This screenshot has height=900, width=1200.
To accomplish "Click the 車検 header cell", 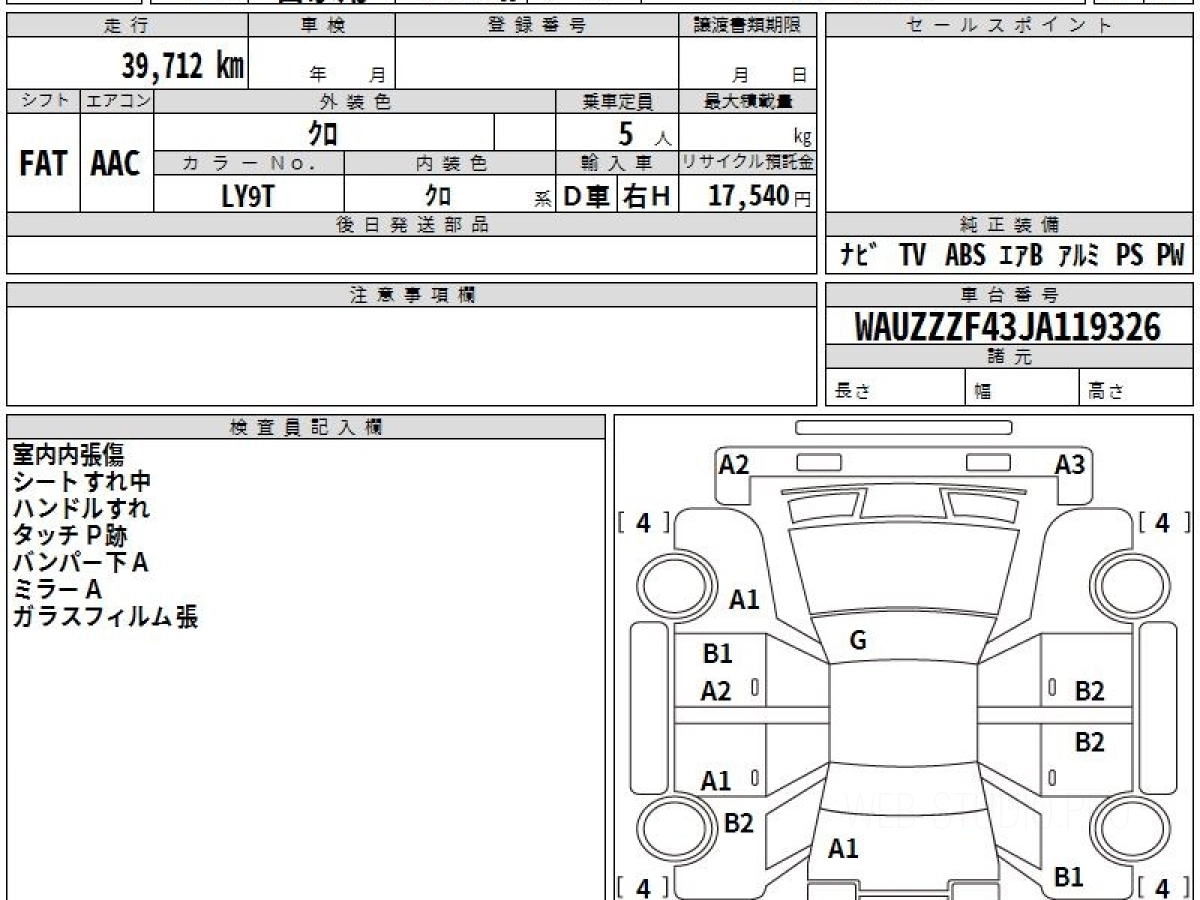I will click(322, 26).
